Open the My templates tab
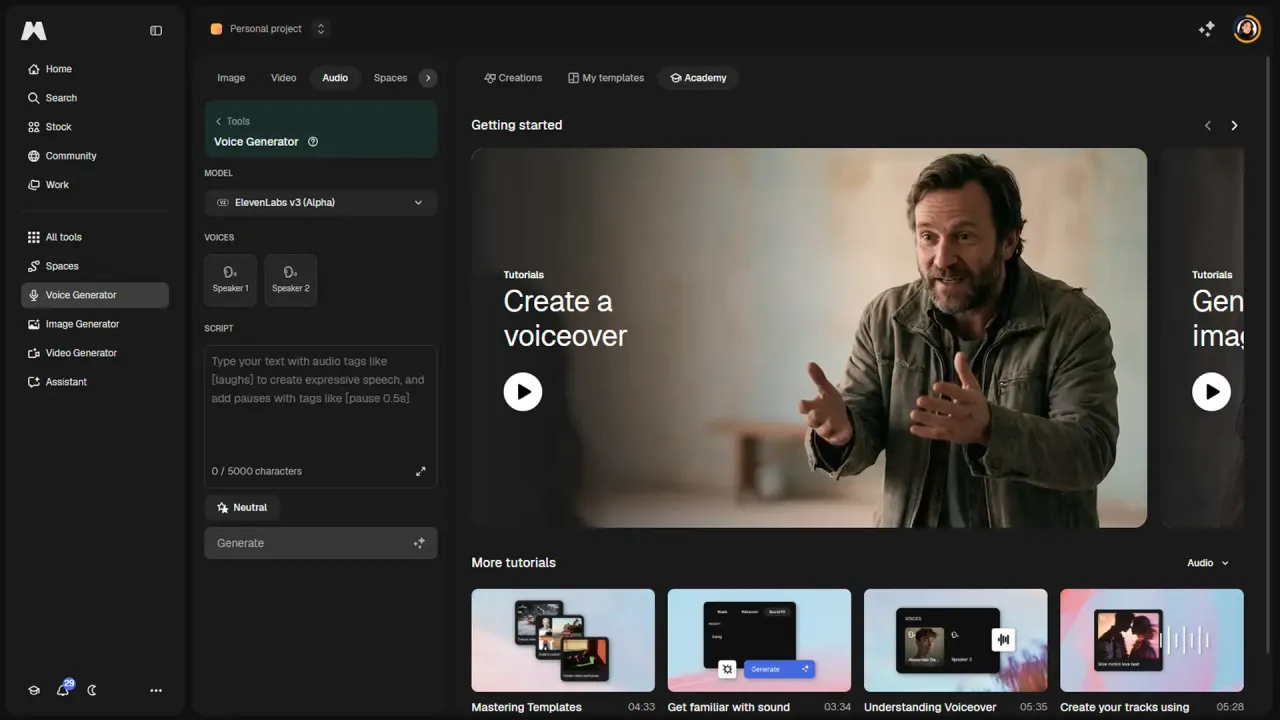Screen dimensions: 1280x720 click(606, 78)
